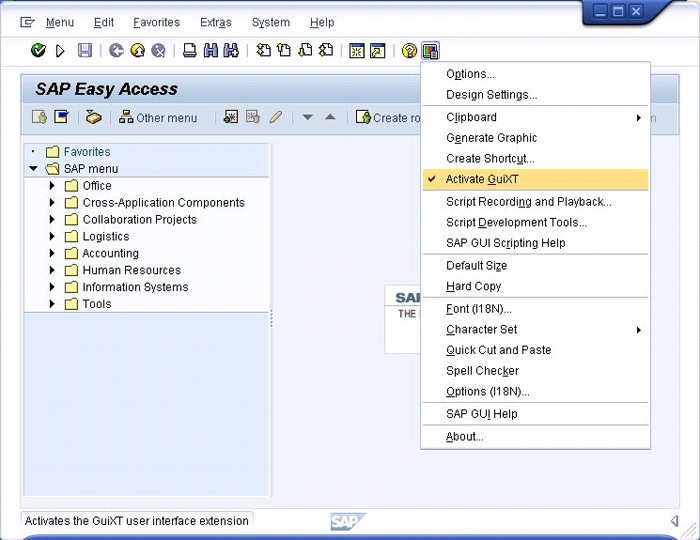
Task: Open the Edit menu
Action: tap(104, 22)
